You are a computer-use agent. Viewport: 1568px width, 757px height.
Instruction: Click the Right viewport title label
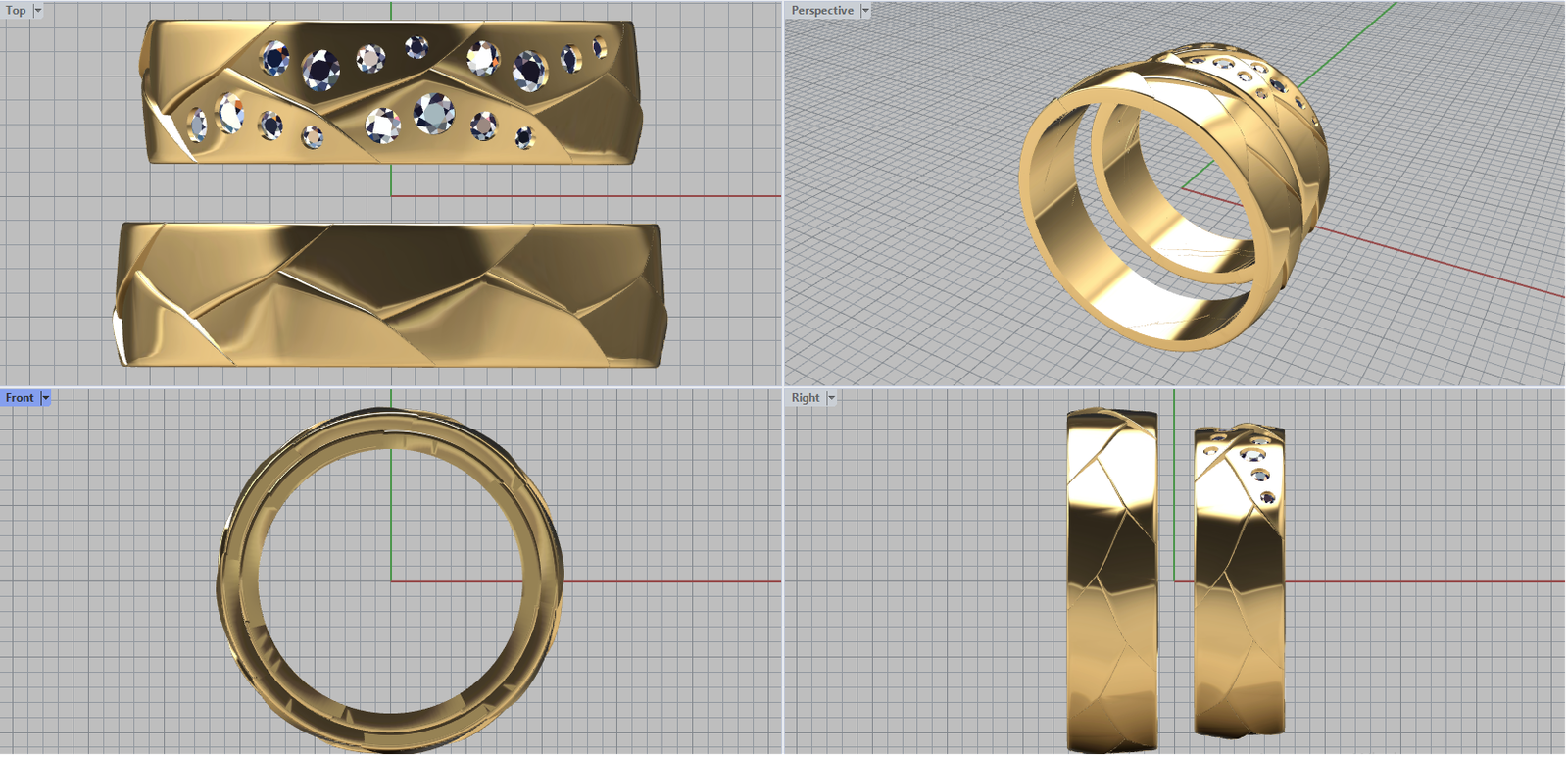805,397
